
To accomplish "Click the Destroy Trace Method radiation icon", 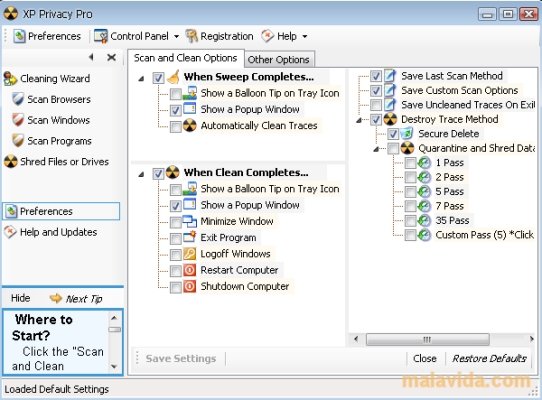I will click(x=391, y=119).
